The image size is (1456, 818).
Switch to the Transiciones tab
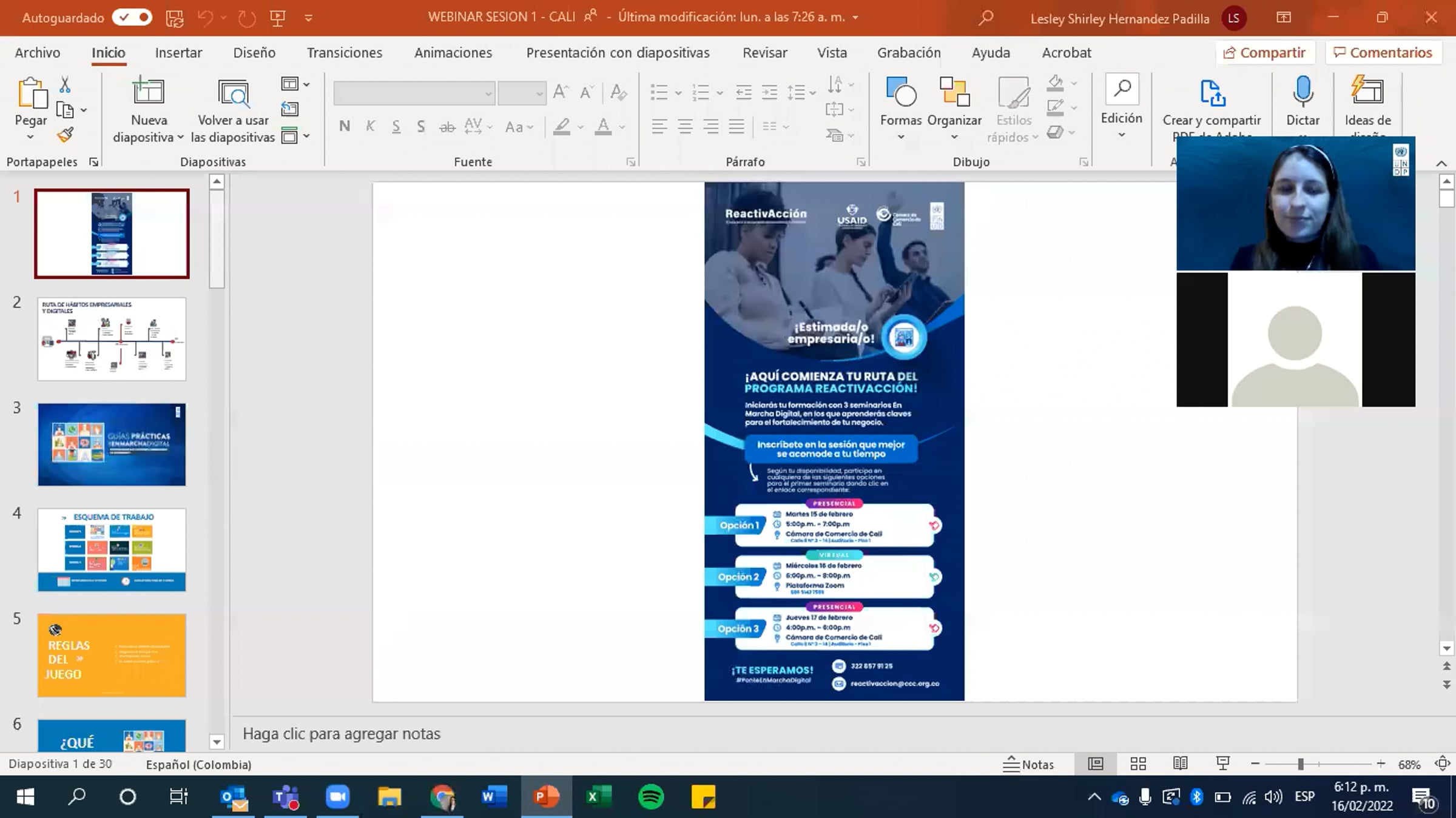coord(345,53)
